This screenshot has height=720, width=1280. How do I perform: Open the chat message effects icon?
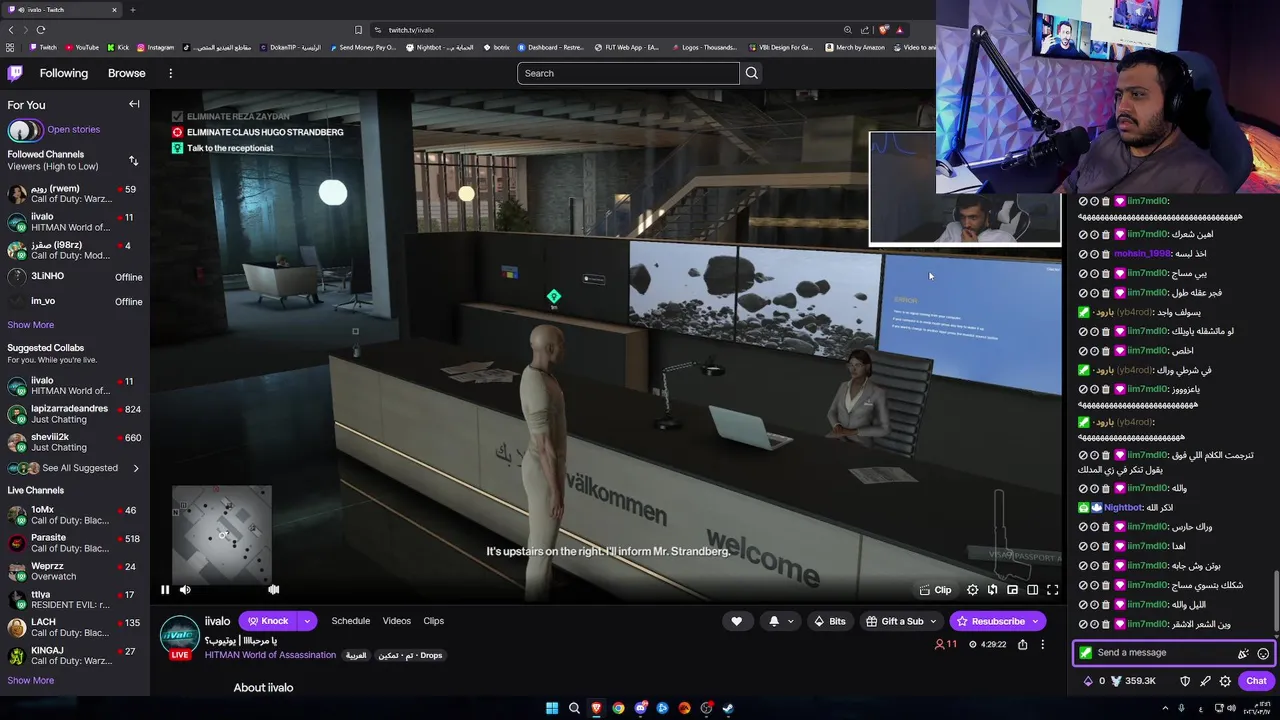click(1243, 653)
